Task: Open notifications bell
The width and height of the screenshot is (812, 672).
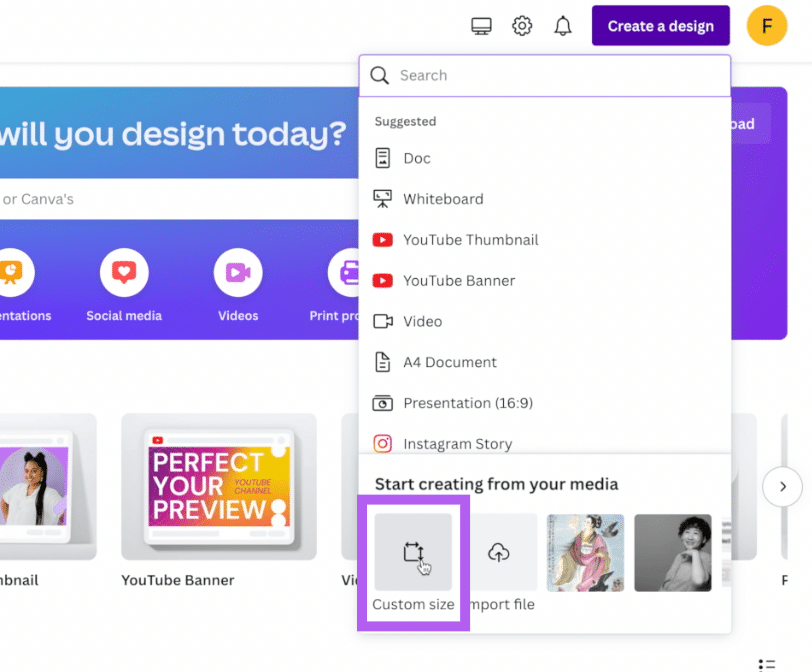Action: (562, 25)
